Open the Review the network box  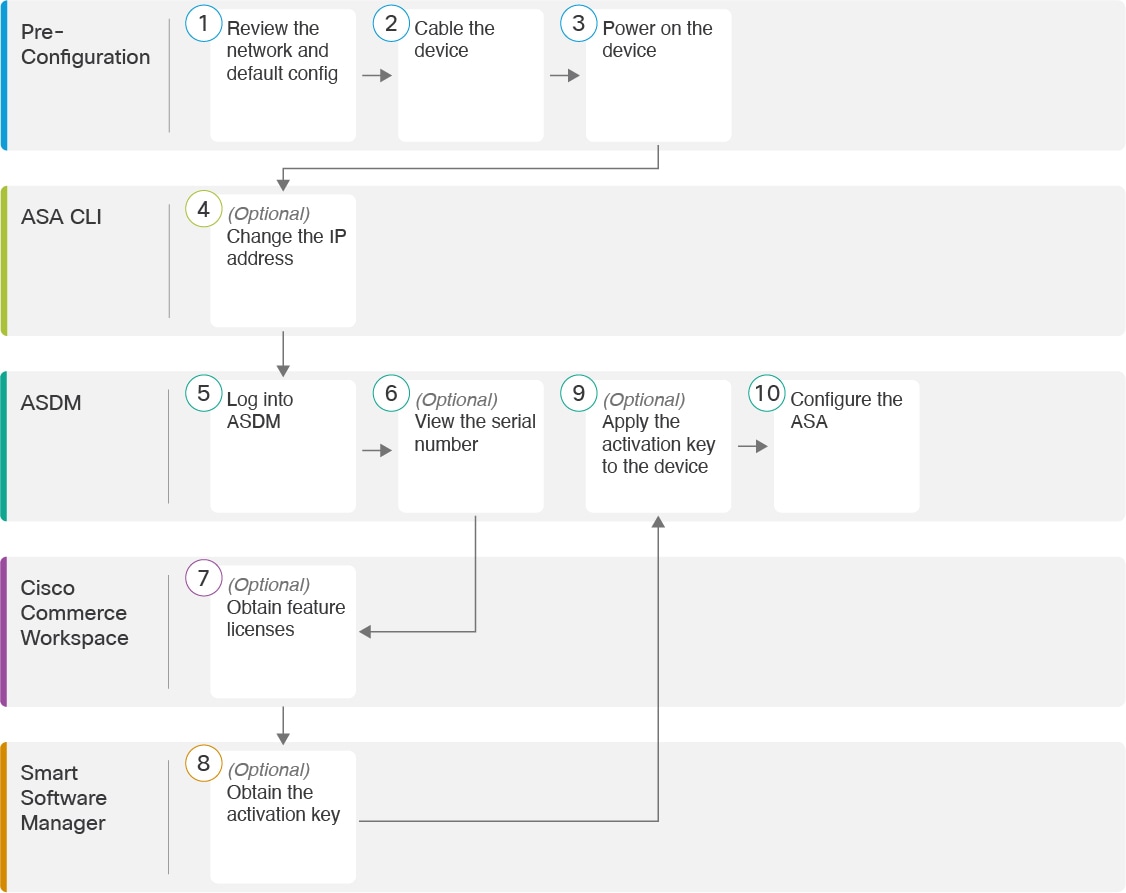[x=283, y=75]
